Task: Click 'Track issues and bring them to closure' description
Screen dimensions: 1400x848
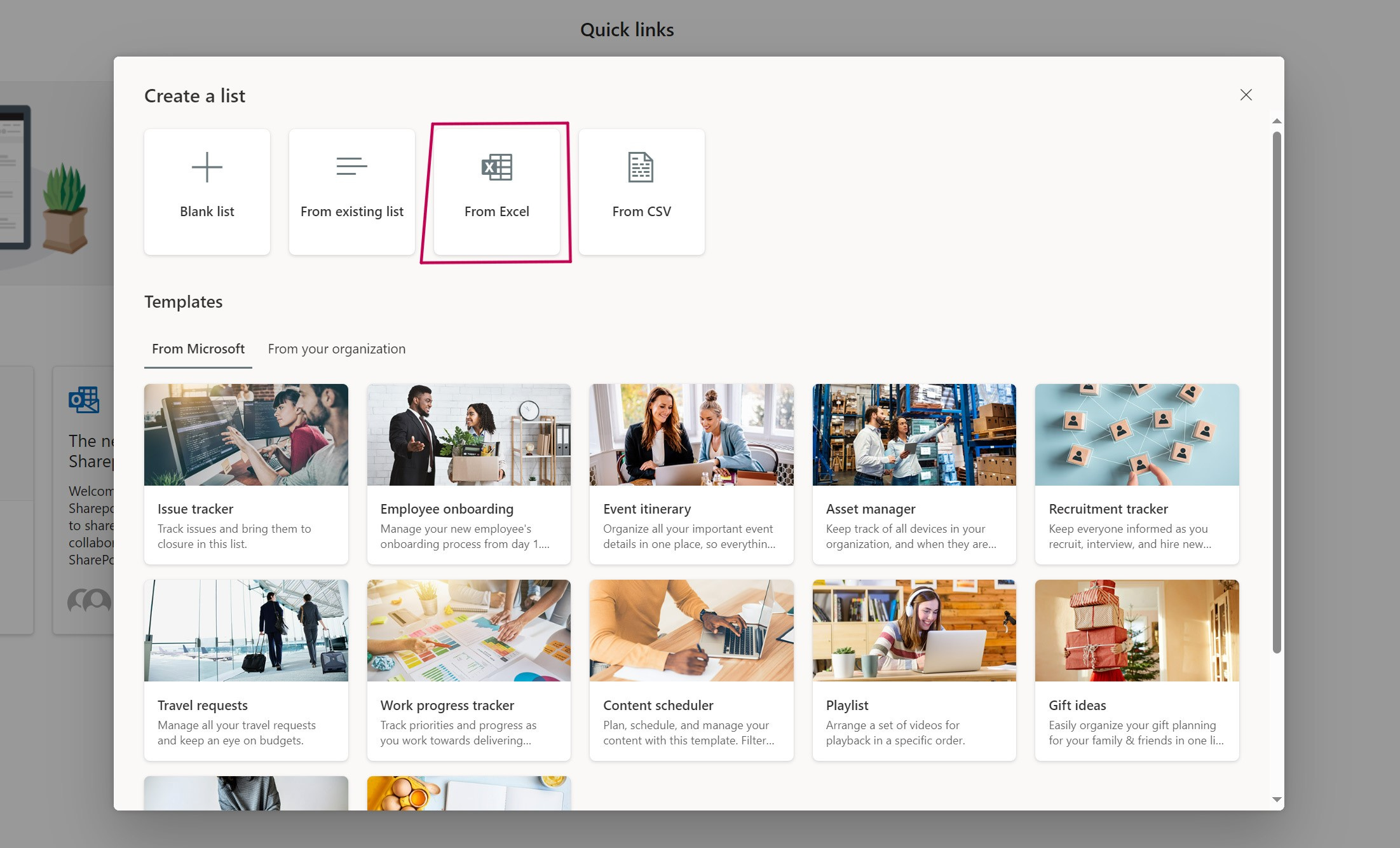Action: [x=234, y=536]
